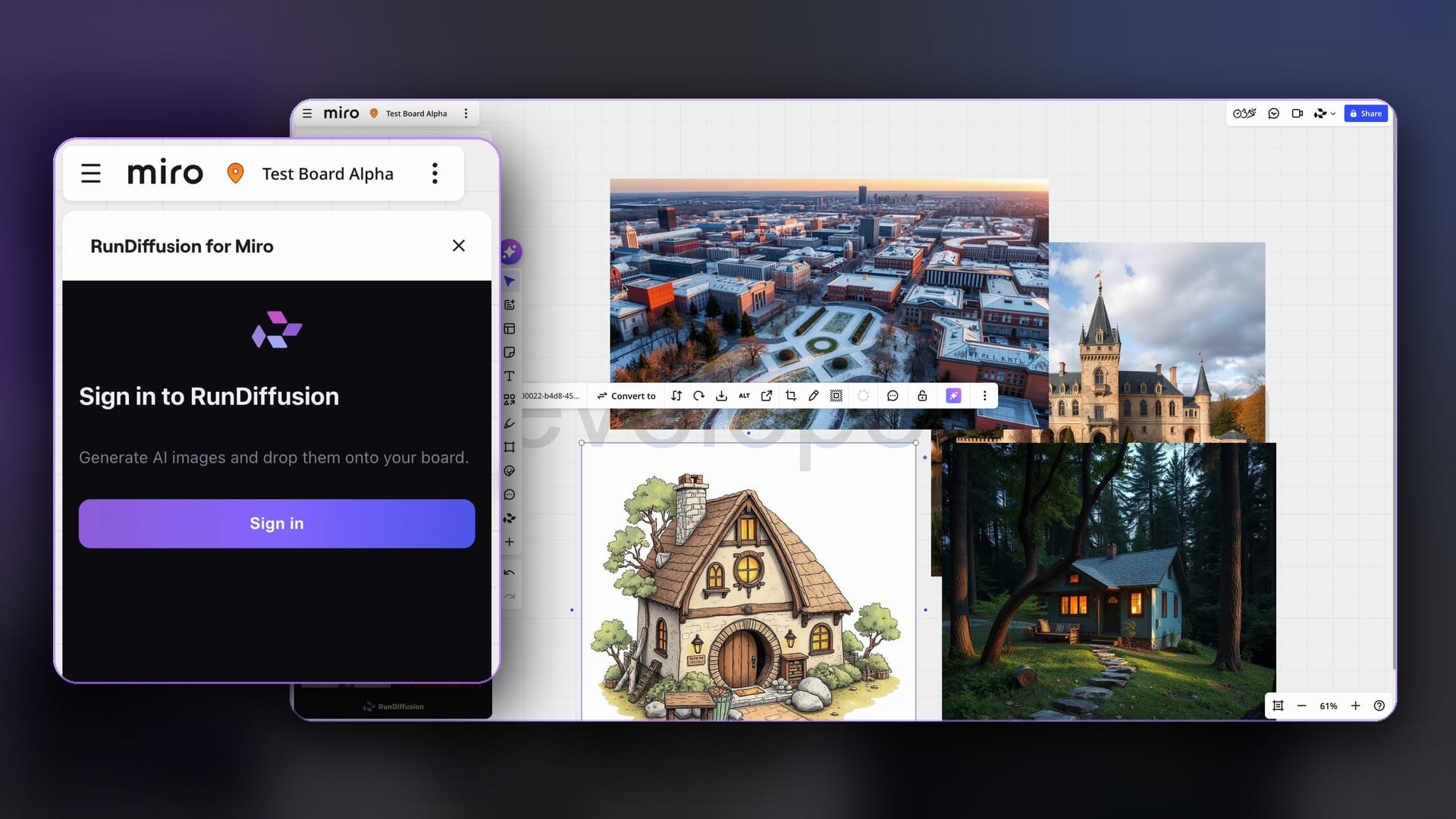The image size is (1456, 819).
Task: Select the image filename label in toolbar
Action: [551, 396]
